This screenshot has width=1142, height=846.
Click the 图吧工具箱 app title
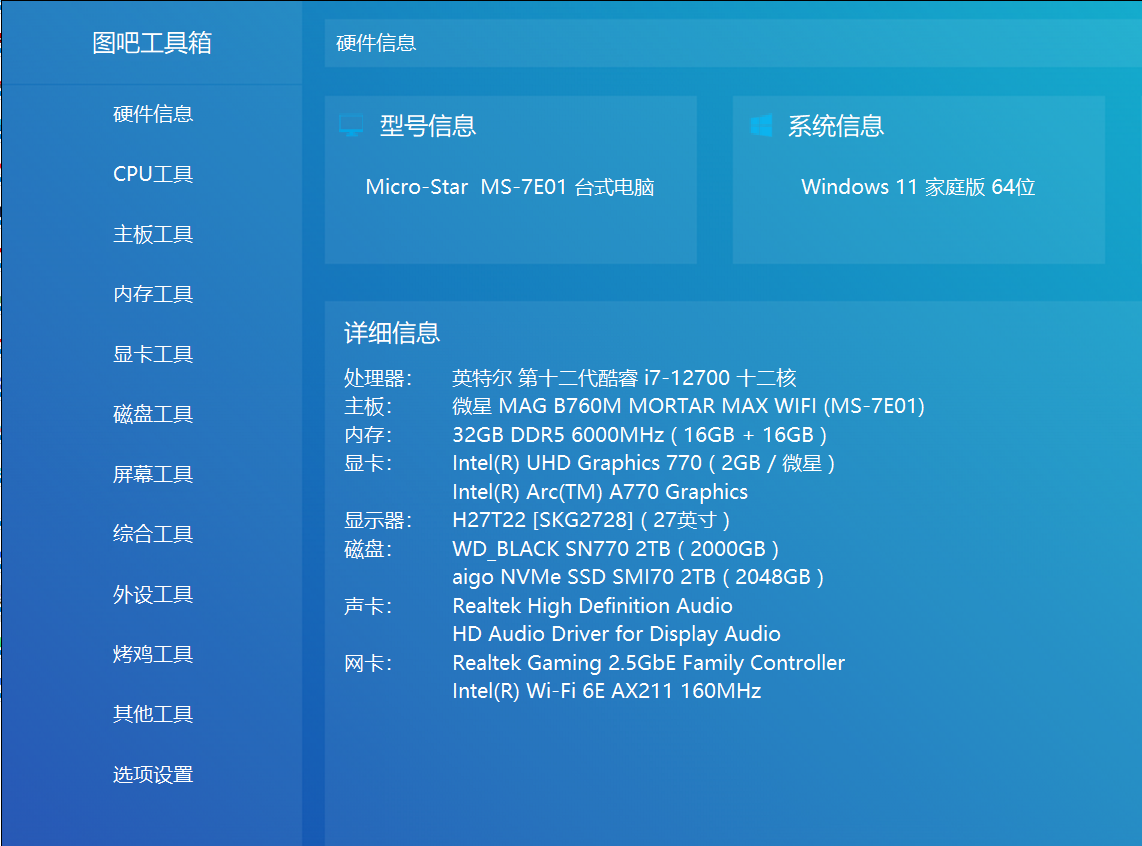click(152, 43)
